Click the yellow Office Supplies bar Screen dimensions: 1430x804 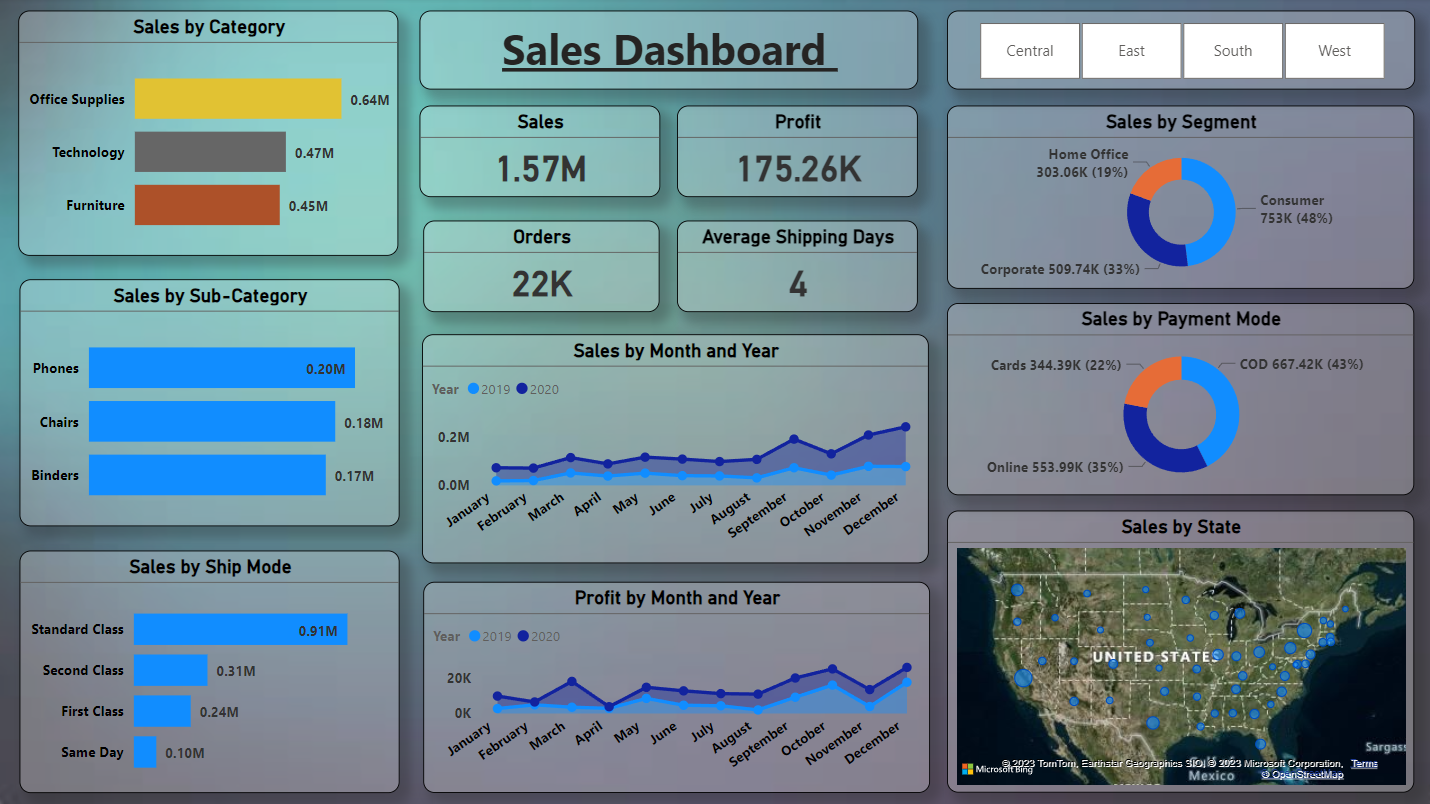click(x=238, y=99)
